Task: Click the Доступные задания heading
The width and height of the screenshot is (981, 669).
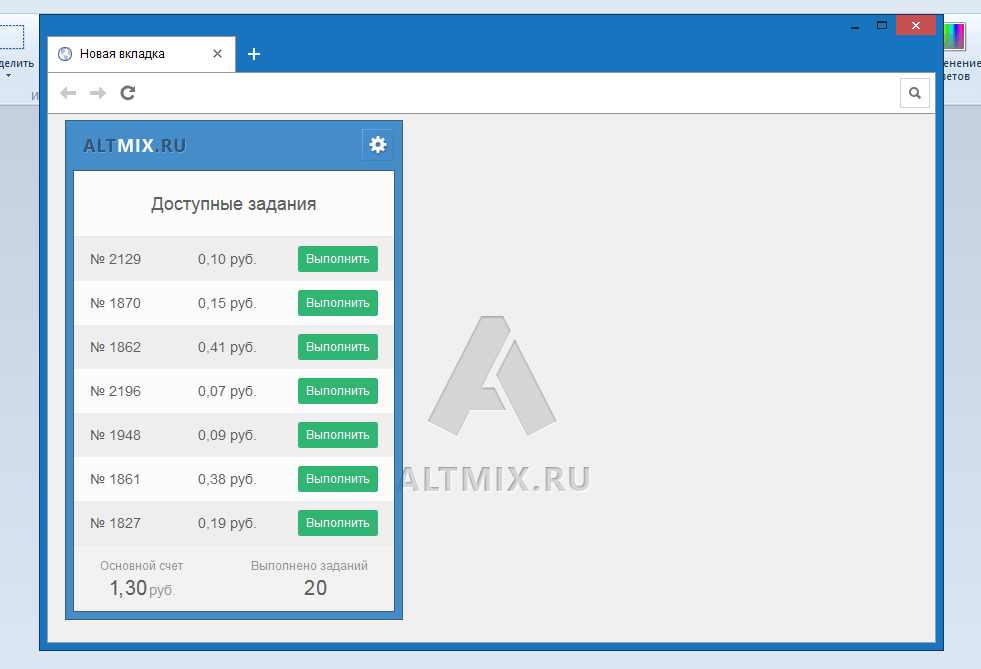Action: click(233, 204)
